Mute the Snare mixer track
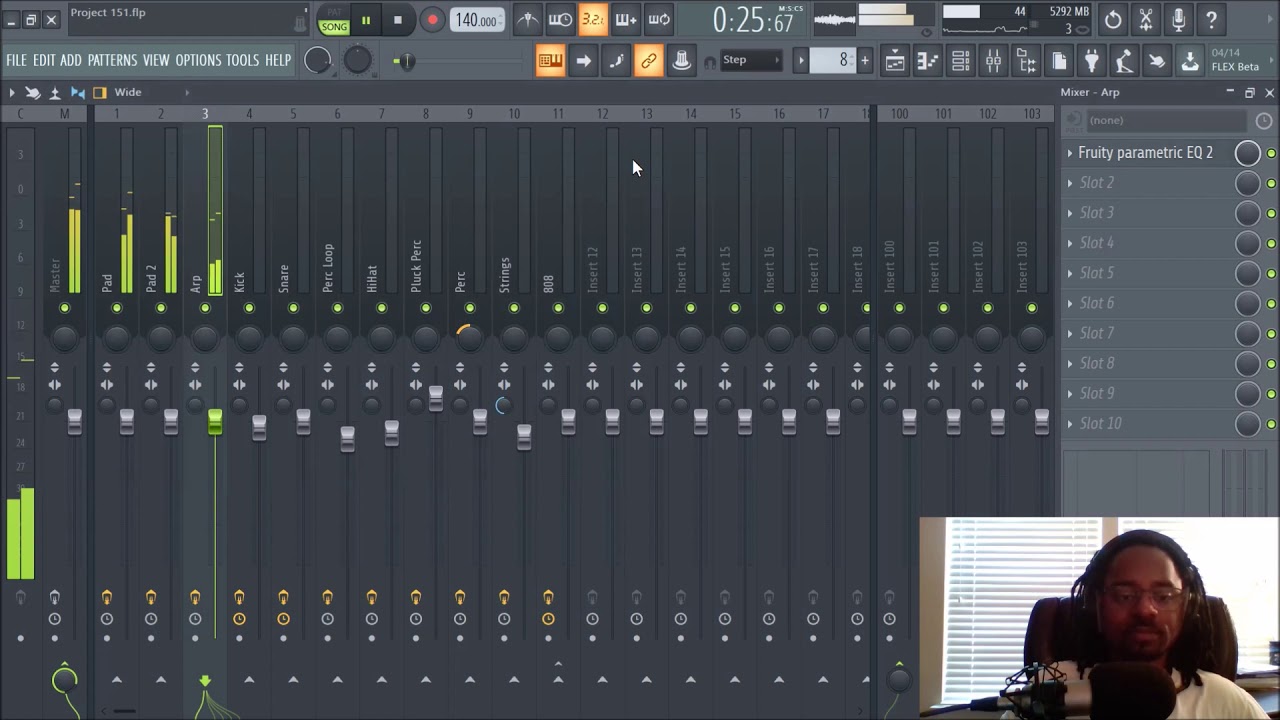Viewport: 1280px width, 720px height. point(293,308)
